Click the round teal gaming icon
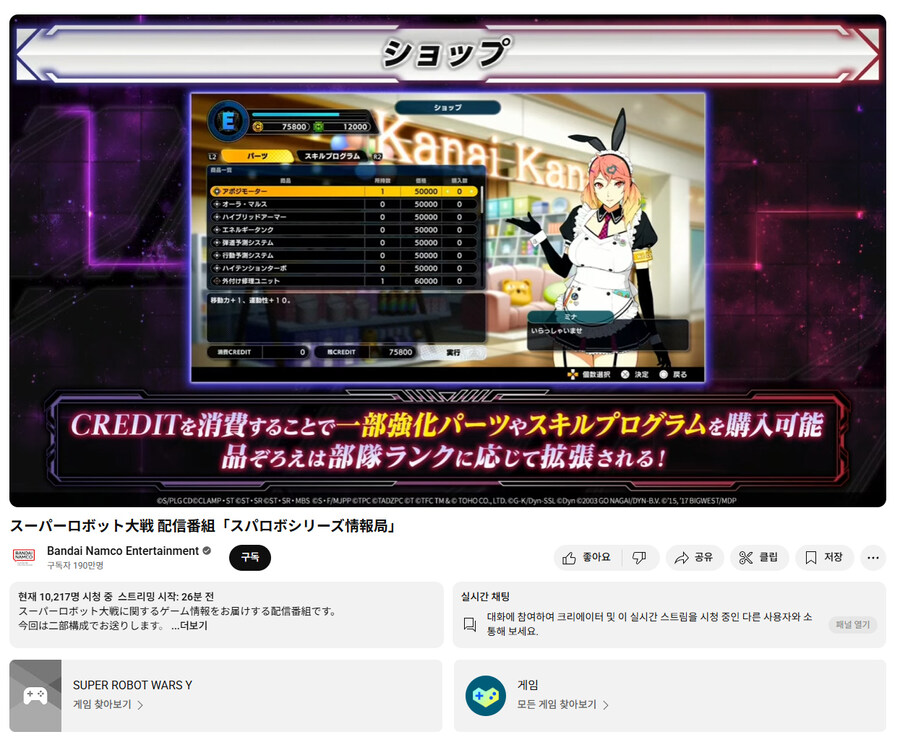Screen dimensions: 900x750 click(x=486, y=695)
